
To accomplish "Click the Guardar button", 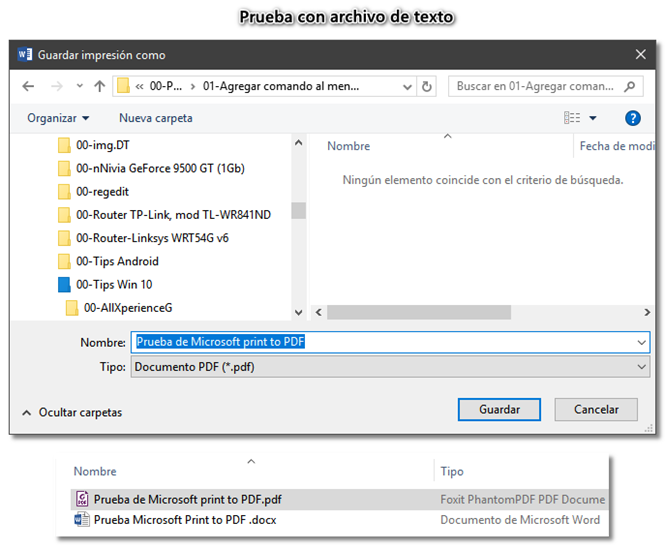I will tap(499, 409).
